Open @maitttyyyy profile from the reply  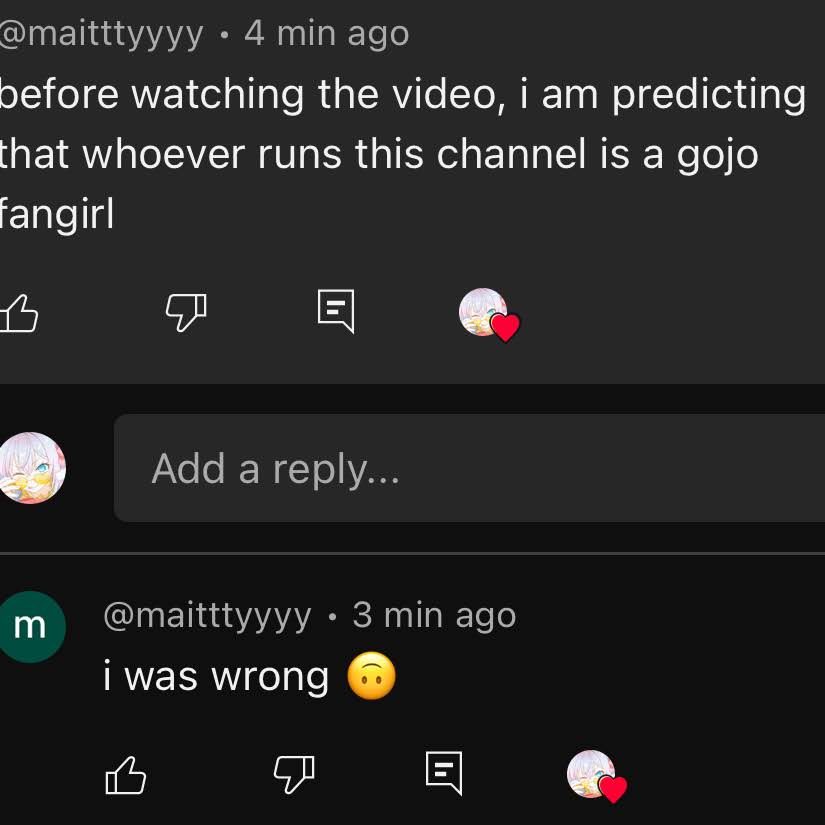[207, 615]
